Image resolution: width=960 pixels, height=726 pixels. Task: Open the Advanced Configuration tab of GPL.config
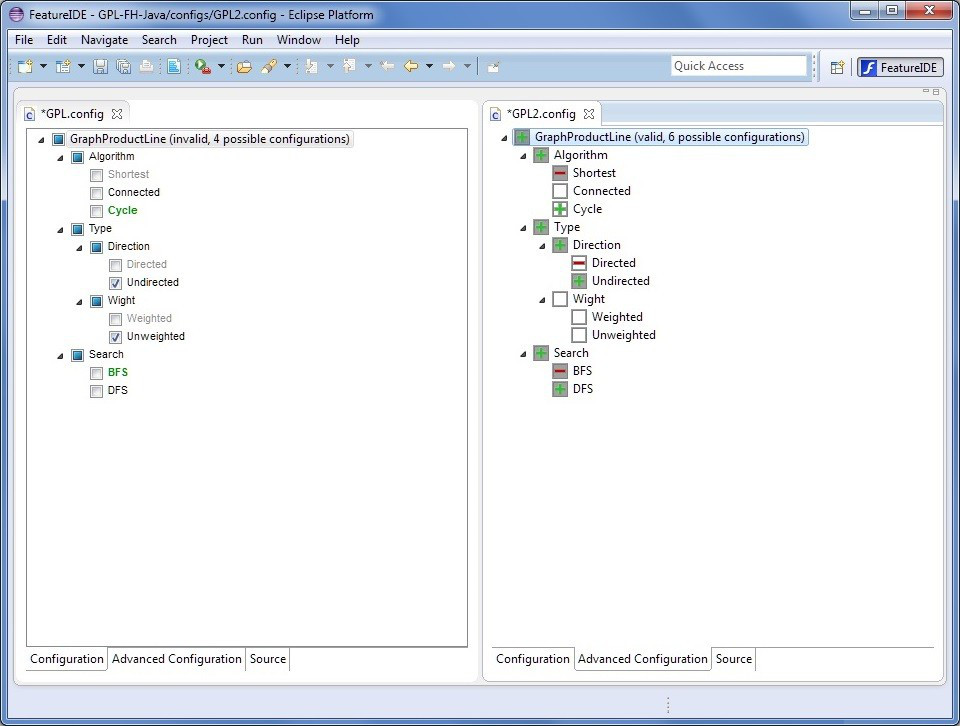pyautogui.click(x=176, y=659)
